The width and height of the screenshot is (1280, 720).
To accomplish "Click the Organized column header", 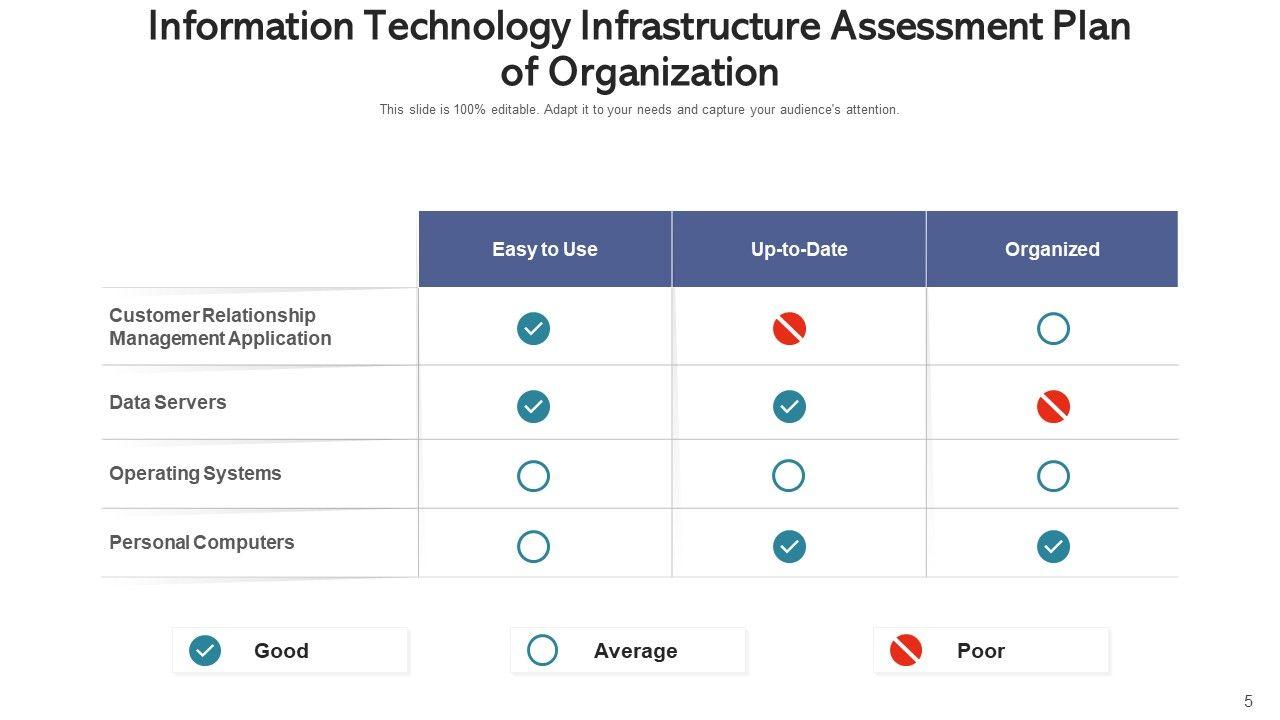I will click(1052, 249).
